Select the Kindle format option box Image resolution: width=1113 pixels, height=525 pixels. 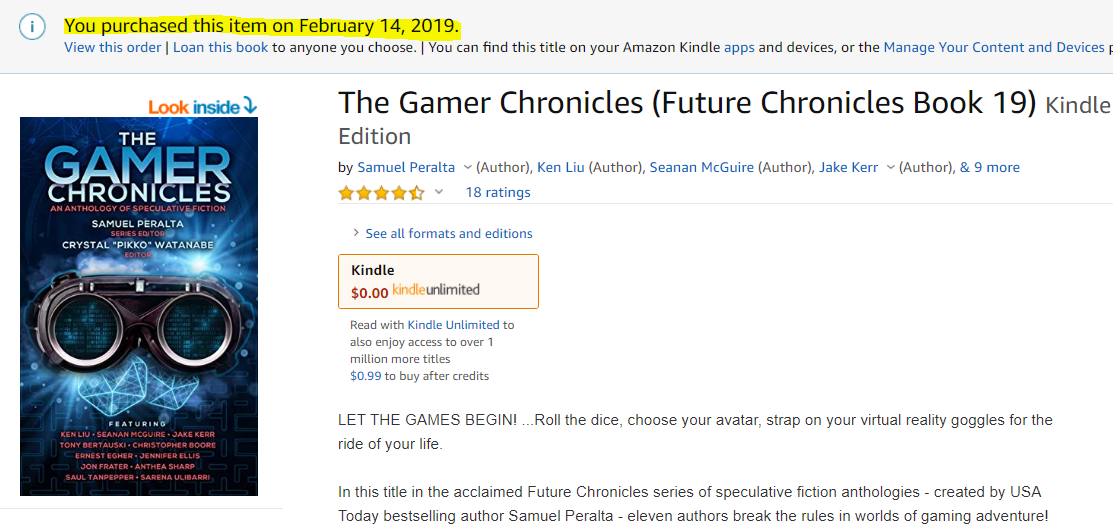click(438, 281)
